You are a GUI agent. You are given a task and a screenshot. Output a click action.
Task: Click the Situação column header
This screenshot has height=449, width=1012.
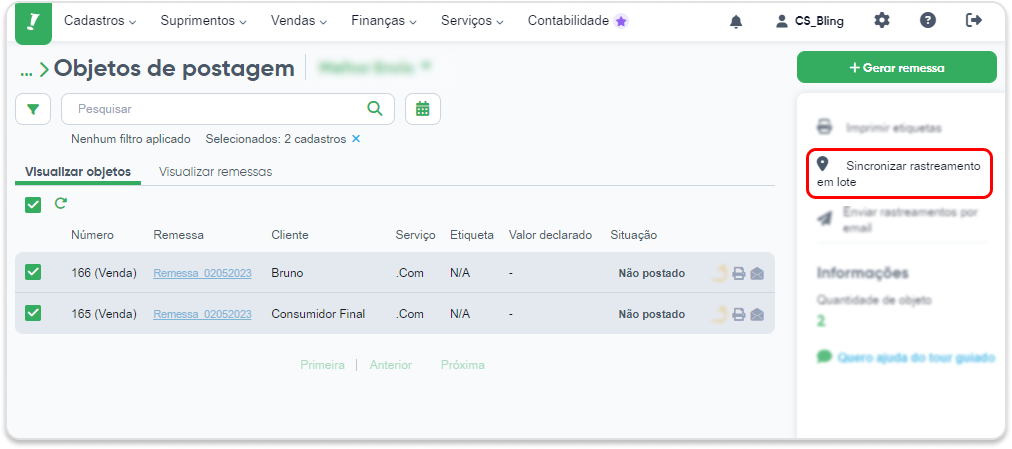(633, 235)
